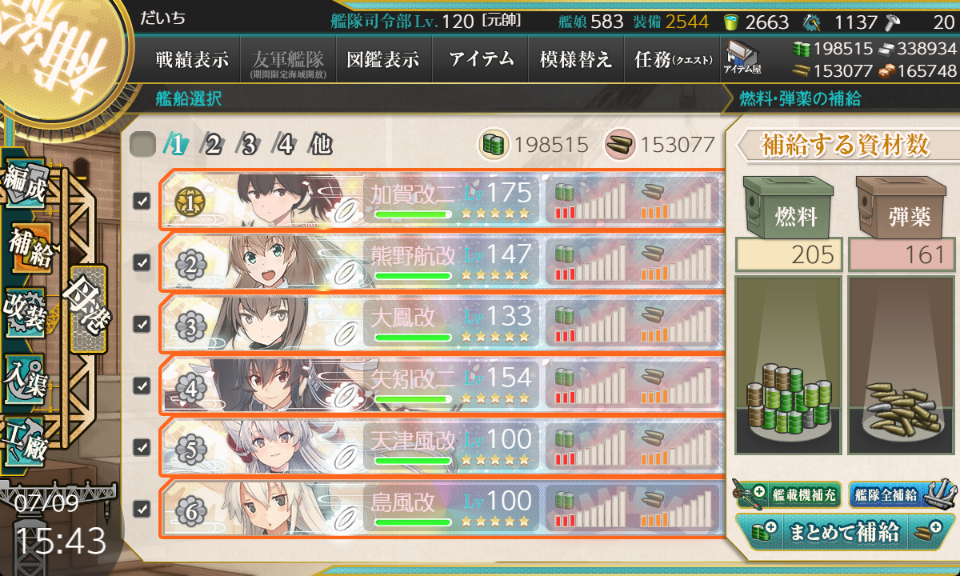Uncheck the 大鳳改 ship checkbox
960x576 pixels.
[x=142, y=324]
